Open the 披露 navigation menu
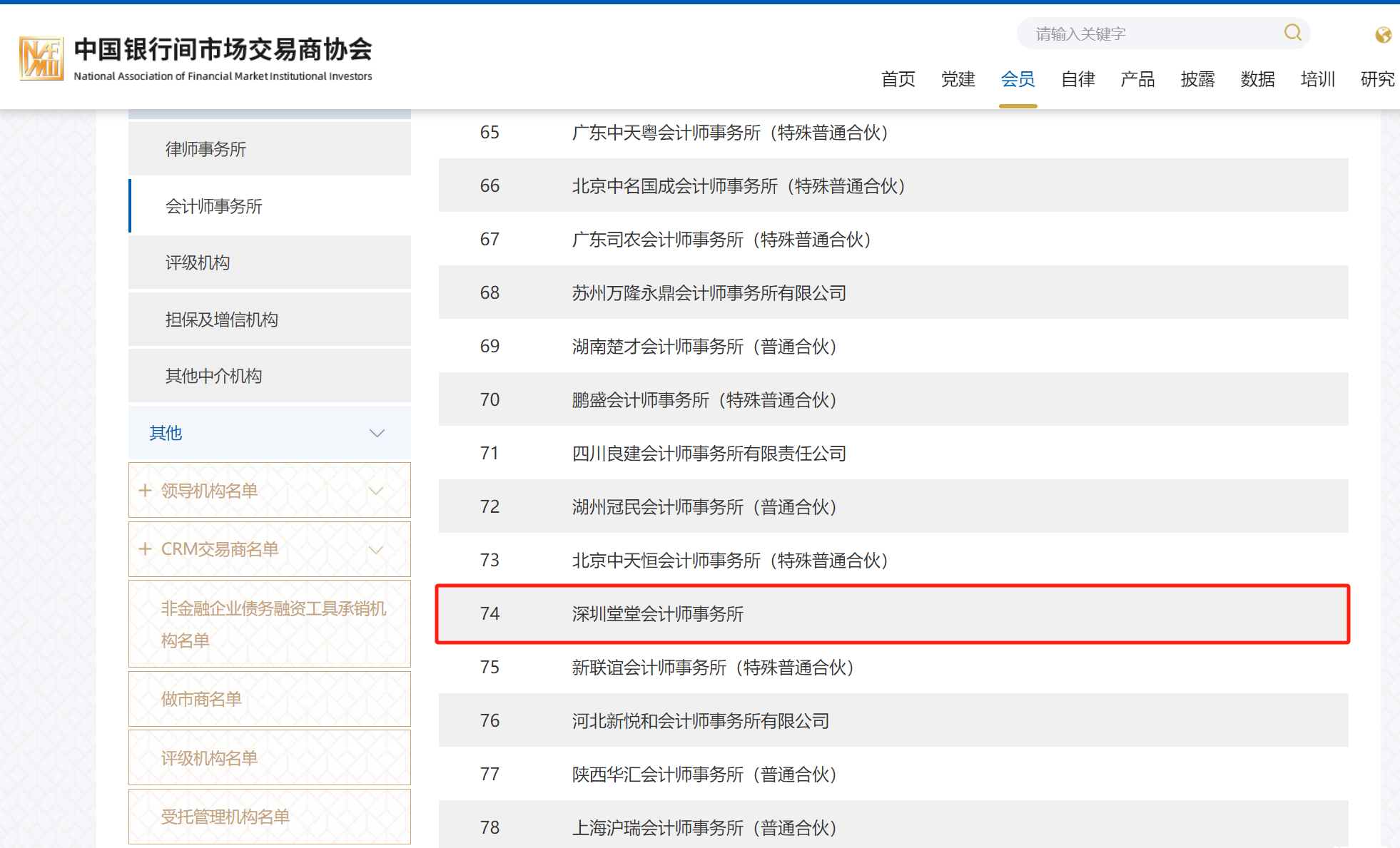 coord(1197,79)
